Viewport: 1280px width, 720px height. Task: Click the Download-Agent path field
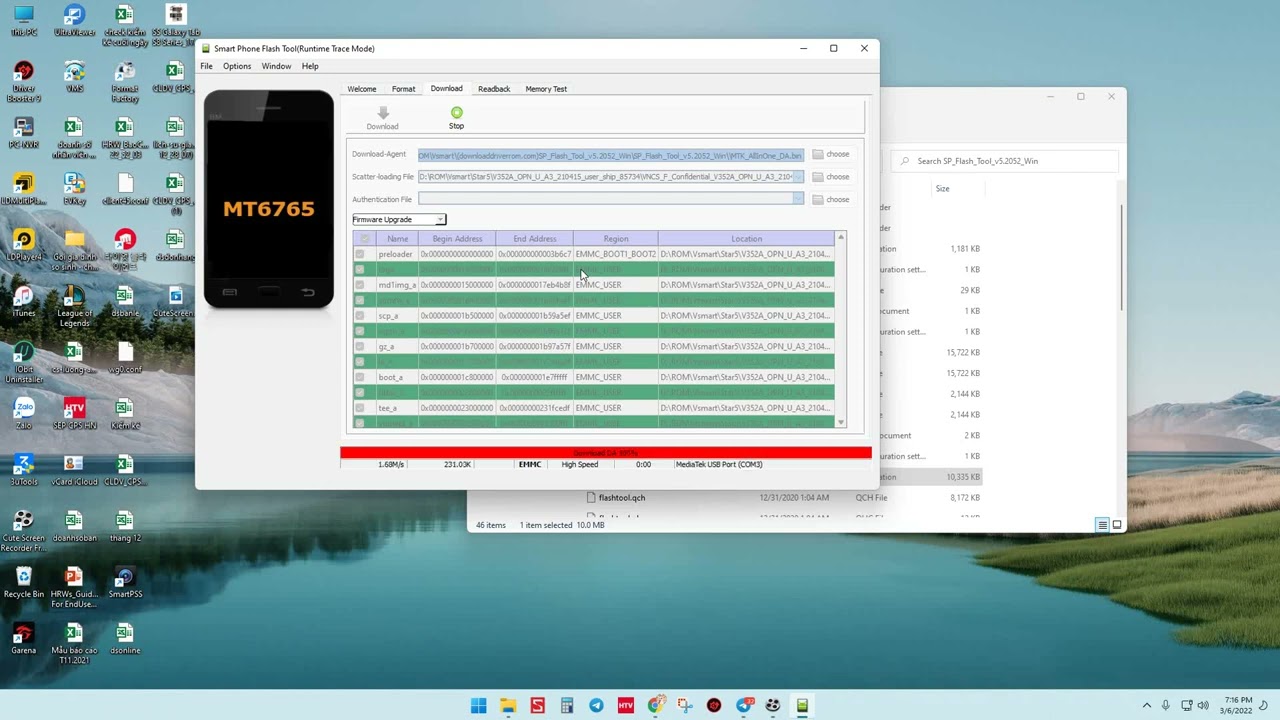[x=610, y=155]
